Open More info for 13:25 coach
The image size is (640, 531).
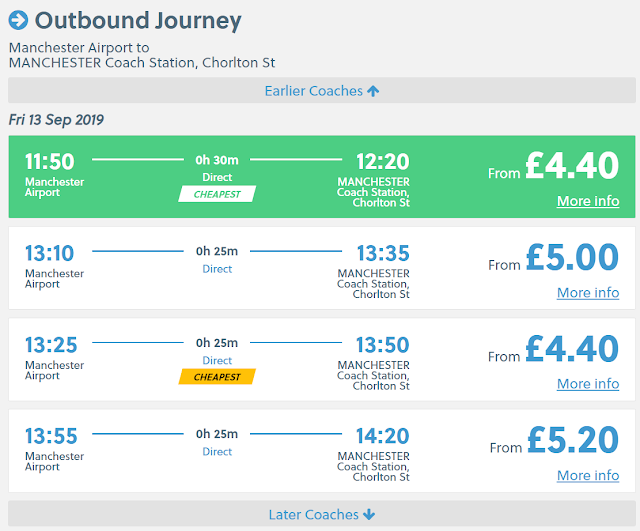pos(587,384)
